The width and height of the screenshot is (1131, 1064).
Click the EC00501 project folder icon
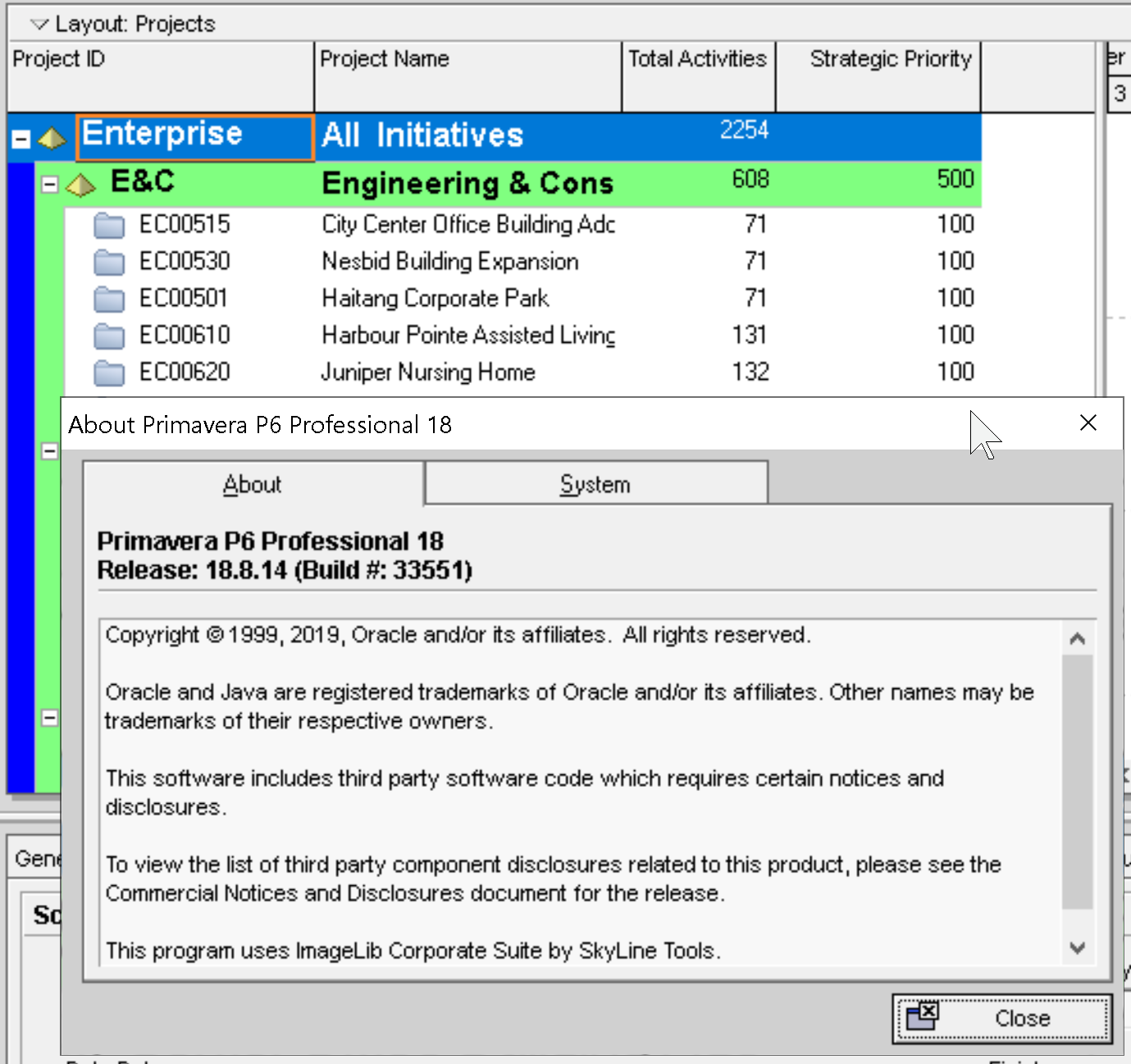(x=109, y=299)
